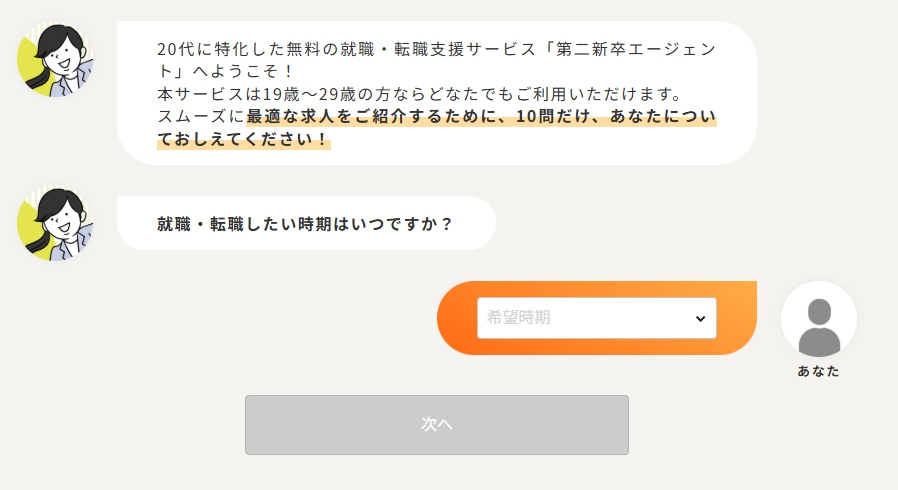
Task: Open the 希望時期 dropdown
Action: click(x=596, y=318)
